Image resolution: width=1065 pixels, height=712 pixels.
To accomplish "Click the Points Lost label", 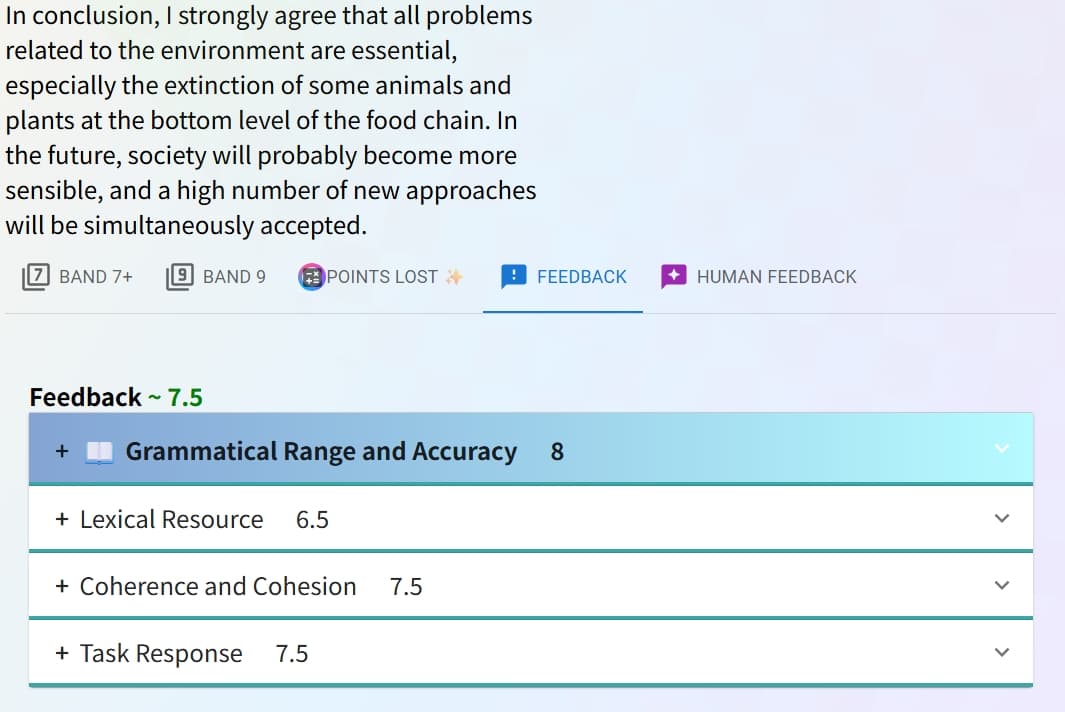I will [380, 276].
